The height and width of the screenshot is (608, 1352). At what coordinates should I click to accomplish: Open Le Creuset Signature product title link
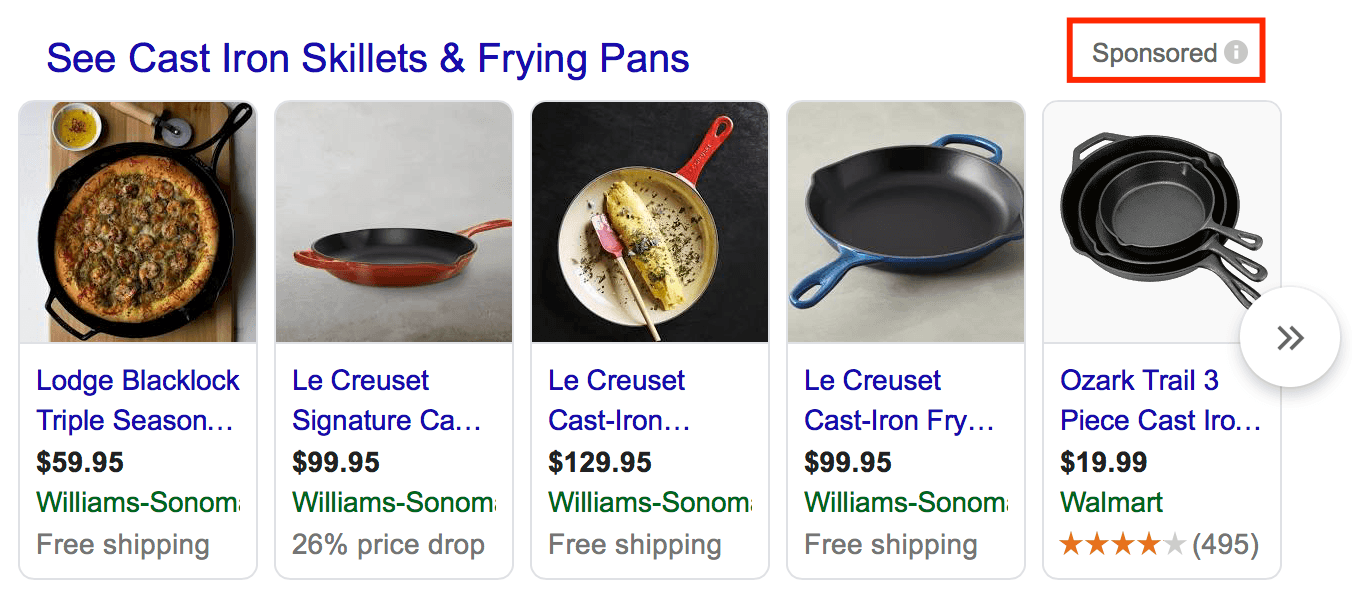386,400
